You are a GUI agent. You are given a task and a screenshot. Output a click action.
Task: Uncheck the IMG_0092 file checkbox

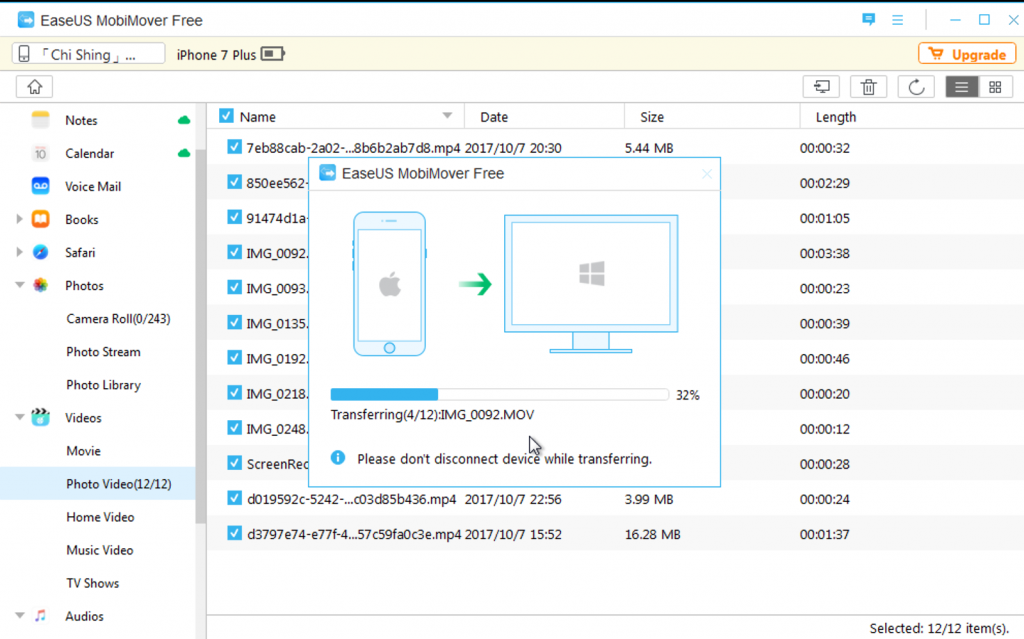[234, 252]
